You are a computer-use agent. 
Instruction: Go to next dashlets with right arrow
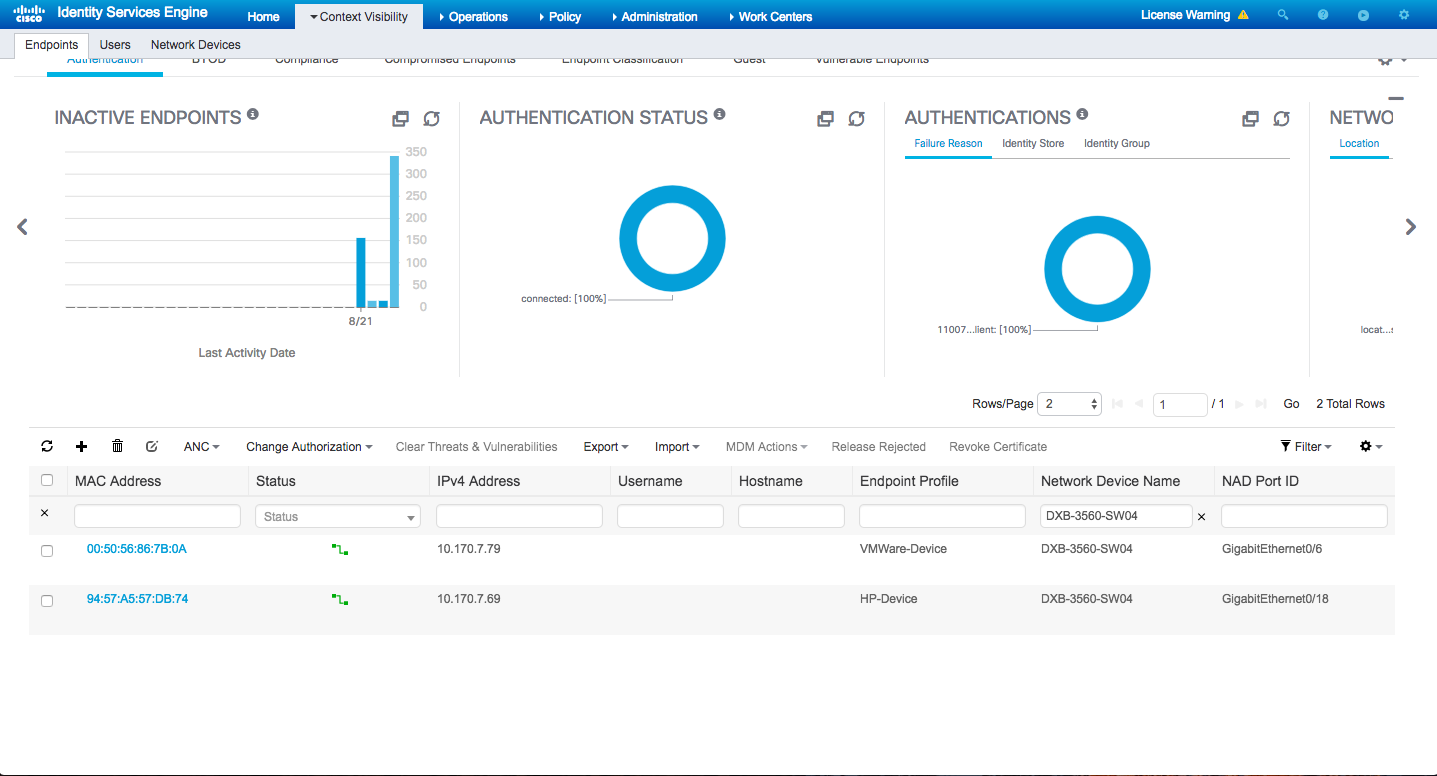coord(1411,227)
